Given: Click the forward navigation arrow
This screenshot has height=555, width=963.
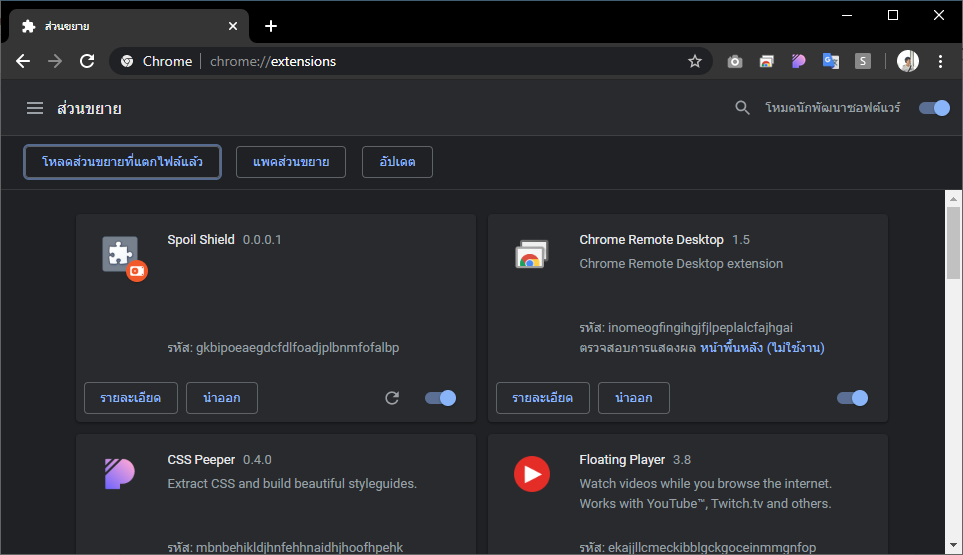Looking at the screenshot, I should pyautogui.click(x=55, y=61).
